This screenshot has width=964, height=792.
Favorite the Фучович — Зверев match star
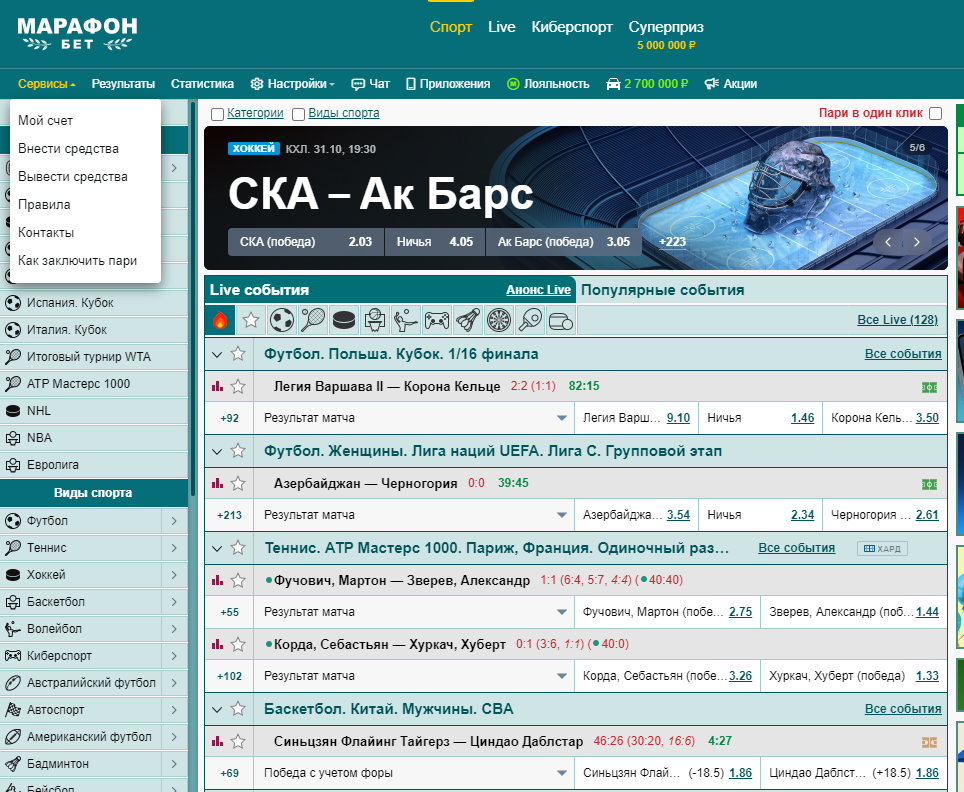(238, 581)
